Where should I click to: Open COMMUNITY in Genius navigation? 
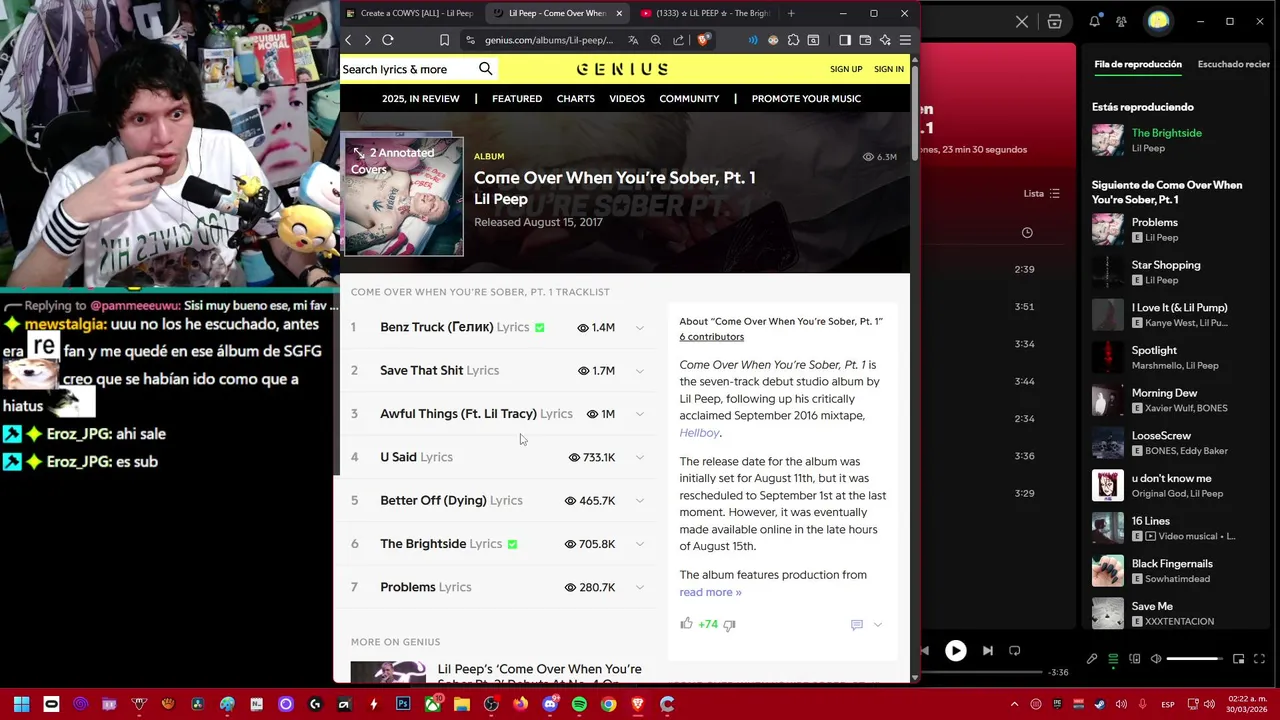click(689, 99)
